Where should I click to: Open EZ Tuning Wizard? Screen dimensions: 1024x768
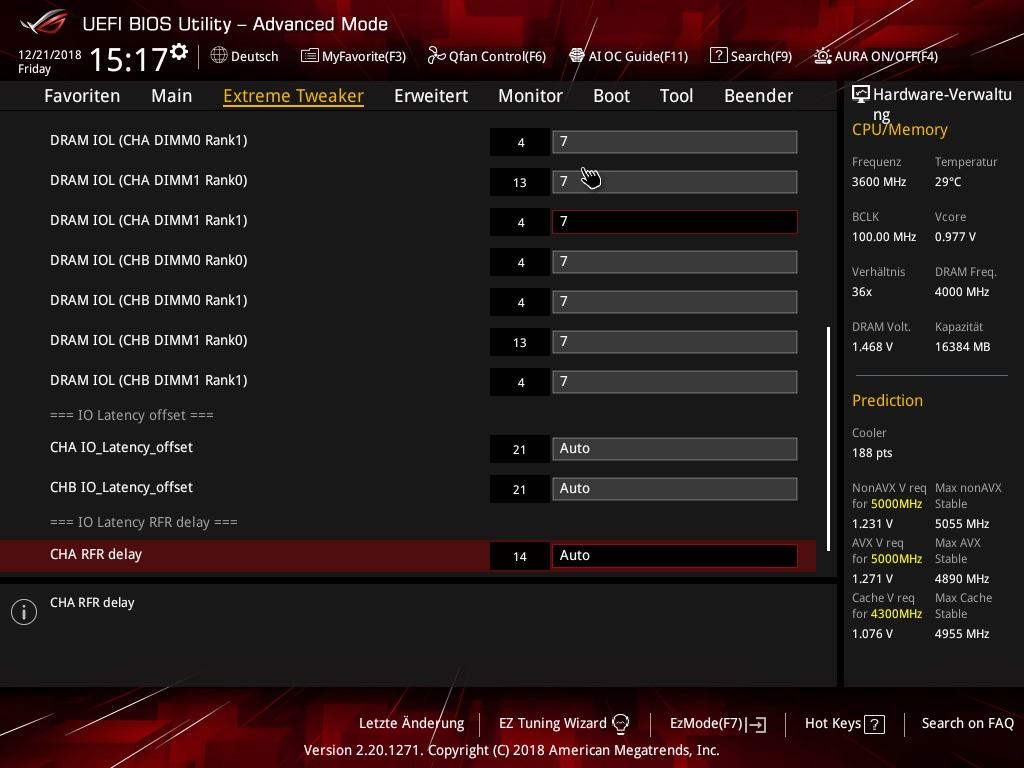pos(564,723)
